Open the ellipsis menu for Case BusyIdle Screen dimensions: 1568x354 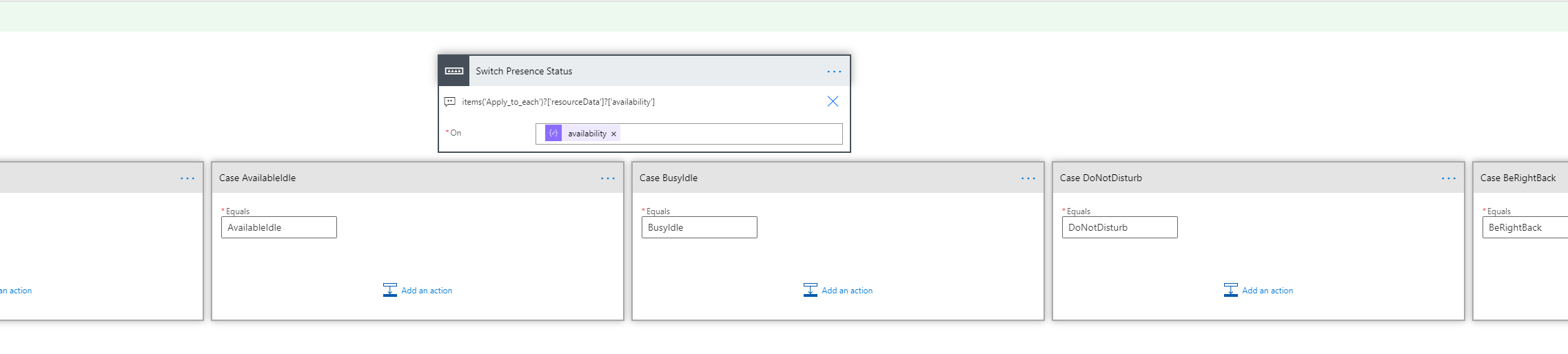(x=1028, y=178)
